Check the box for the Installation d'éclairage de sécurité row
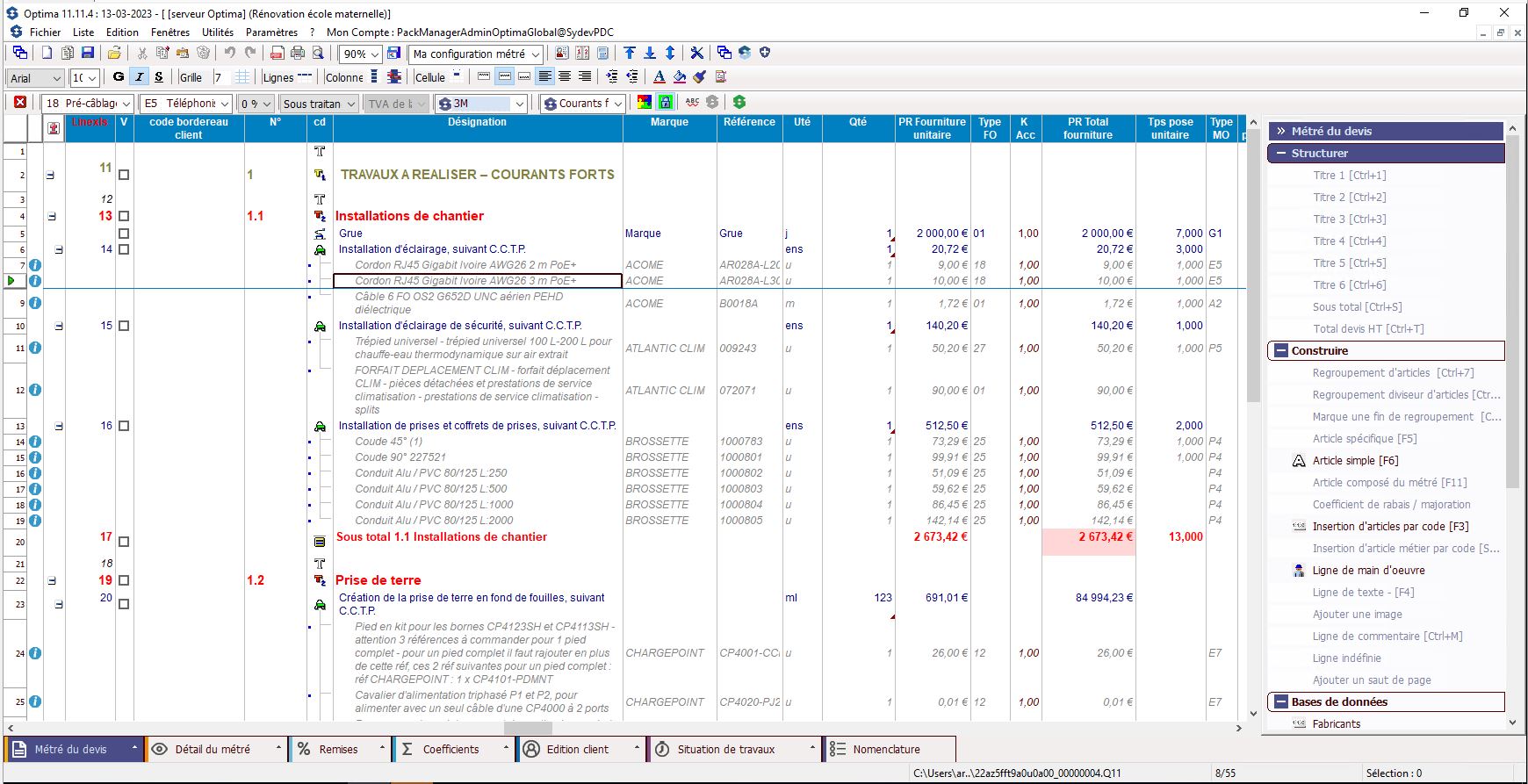 (x=124, y=326)
